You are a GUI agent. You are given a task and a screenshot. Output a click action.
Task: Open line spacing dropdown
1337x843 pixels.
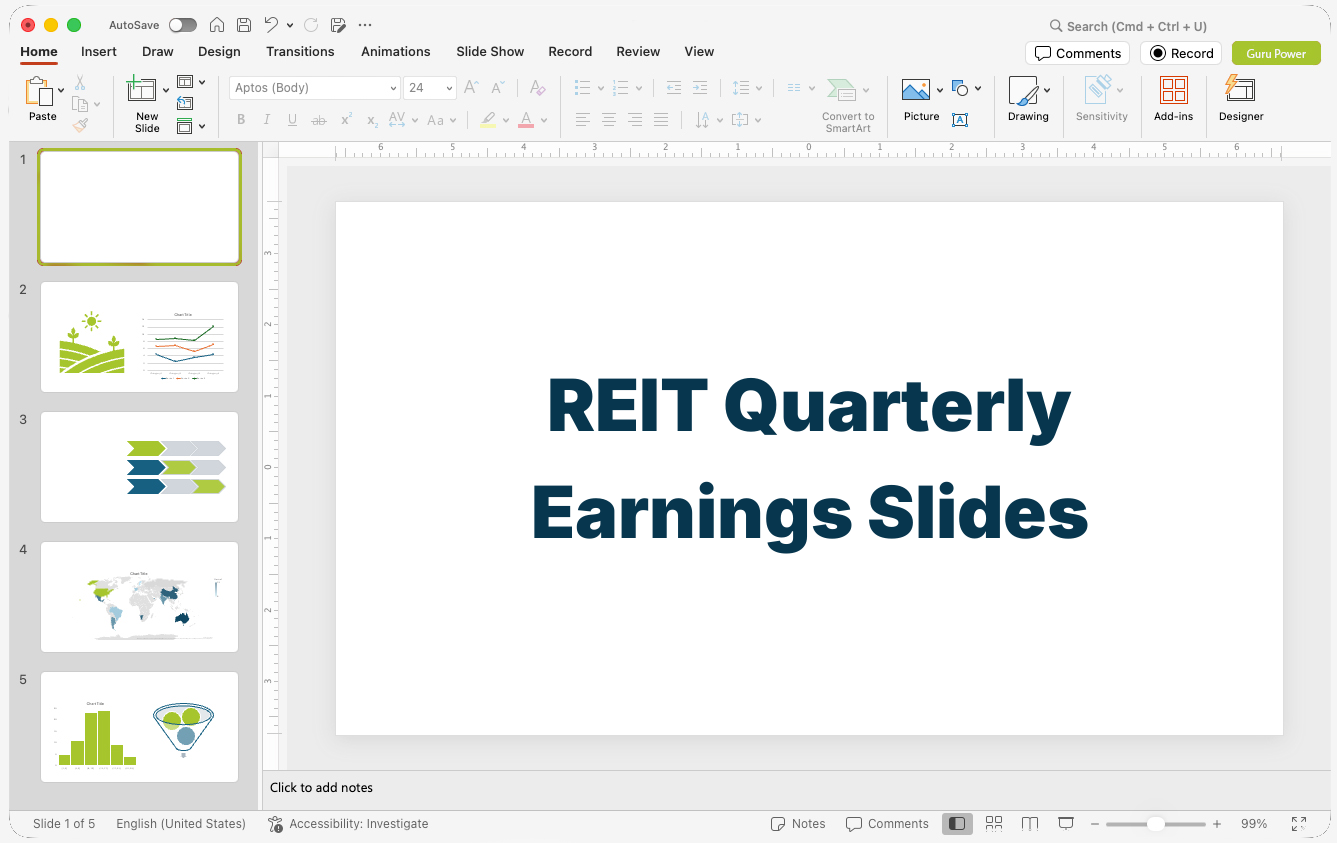pyautogui.click(x=747, y=88)
